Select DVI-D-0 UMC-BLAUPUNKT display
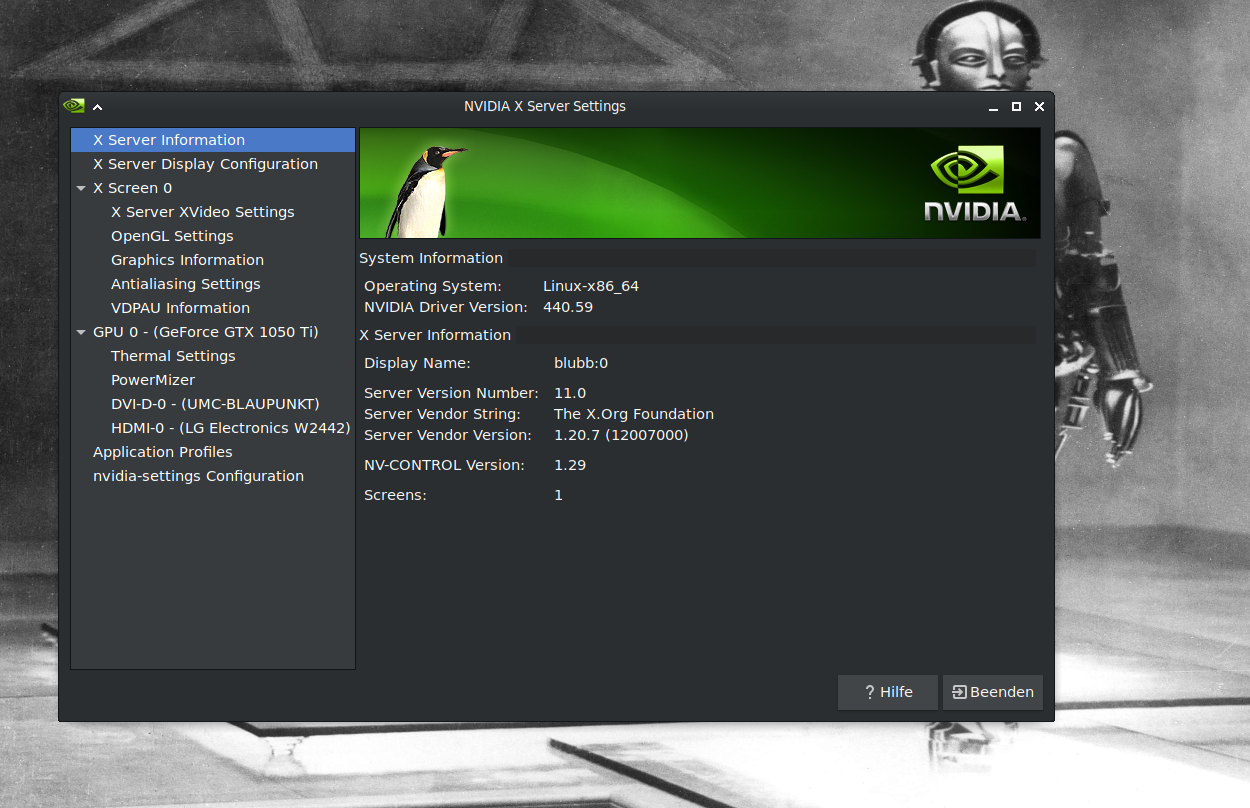 (x=215, y=404)
